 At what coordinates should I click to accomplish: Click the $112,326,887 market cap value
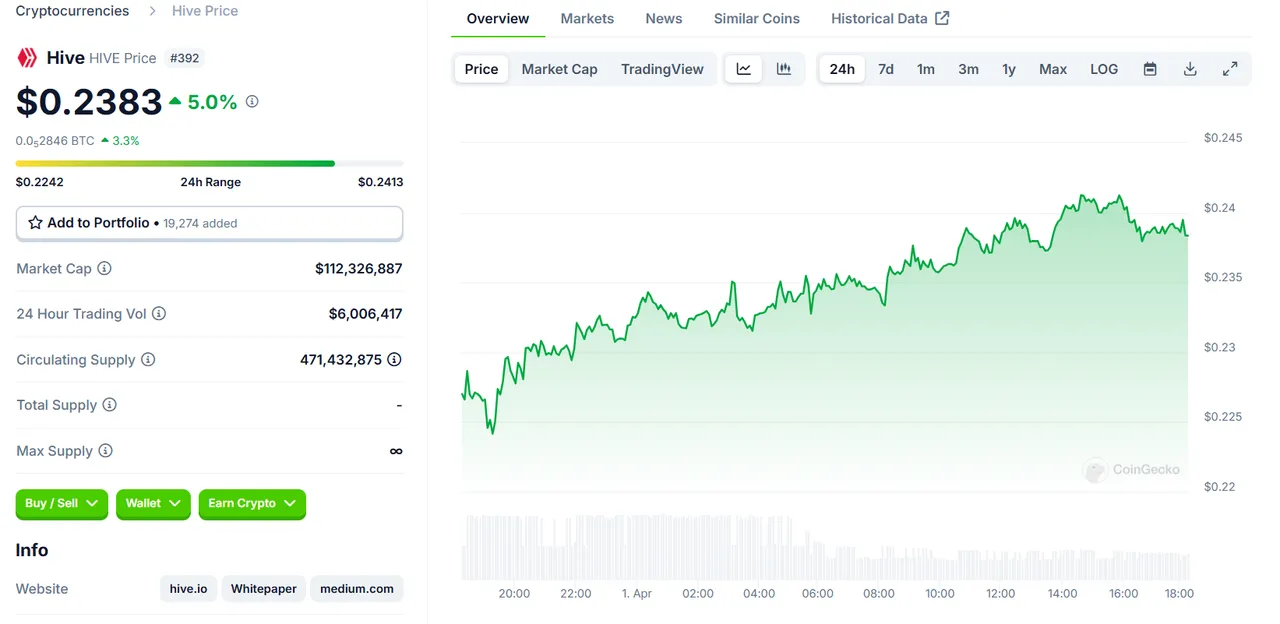[359, 269]
